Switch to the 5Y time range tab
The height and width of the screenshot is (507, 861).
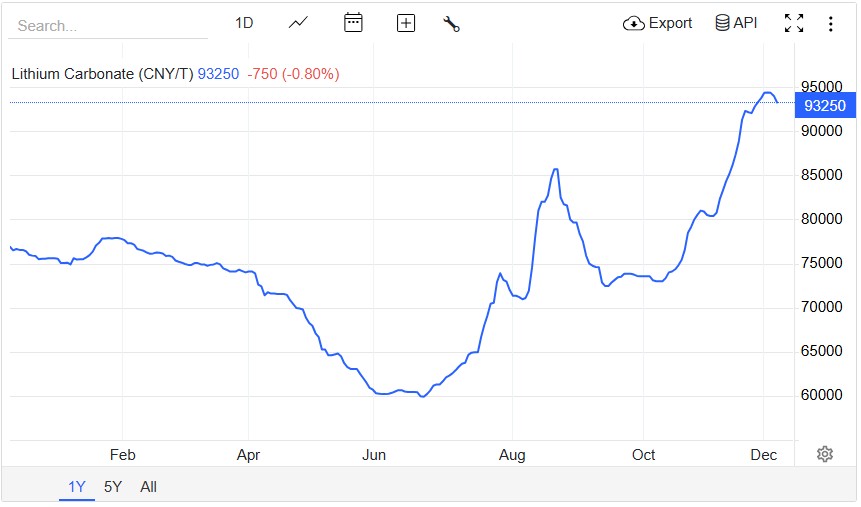pyautogui.click(x=113, y=487)
